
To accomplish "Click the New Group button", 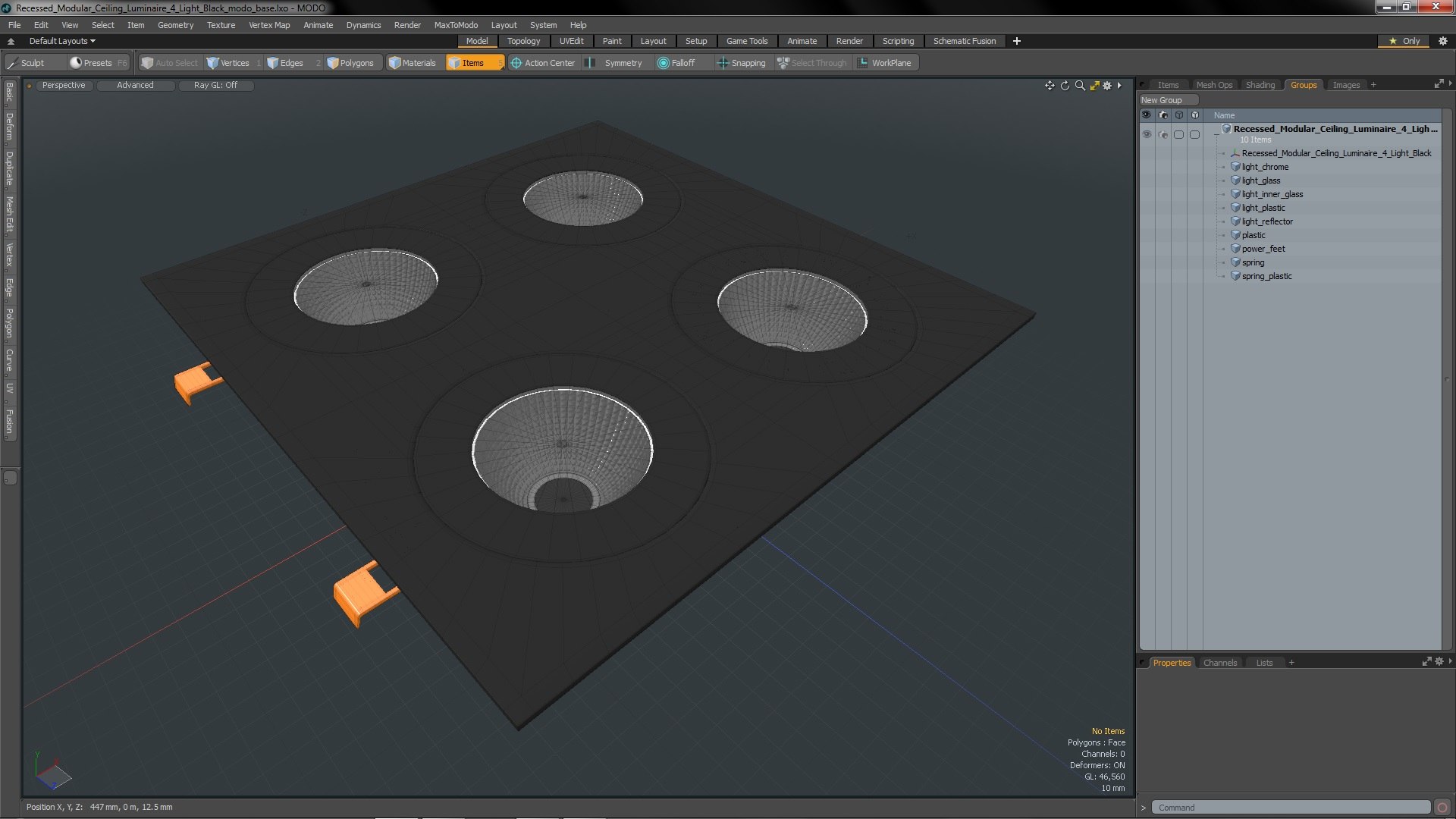I will [1162, 100].
